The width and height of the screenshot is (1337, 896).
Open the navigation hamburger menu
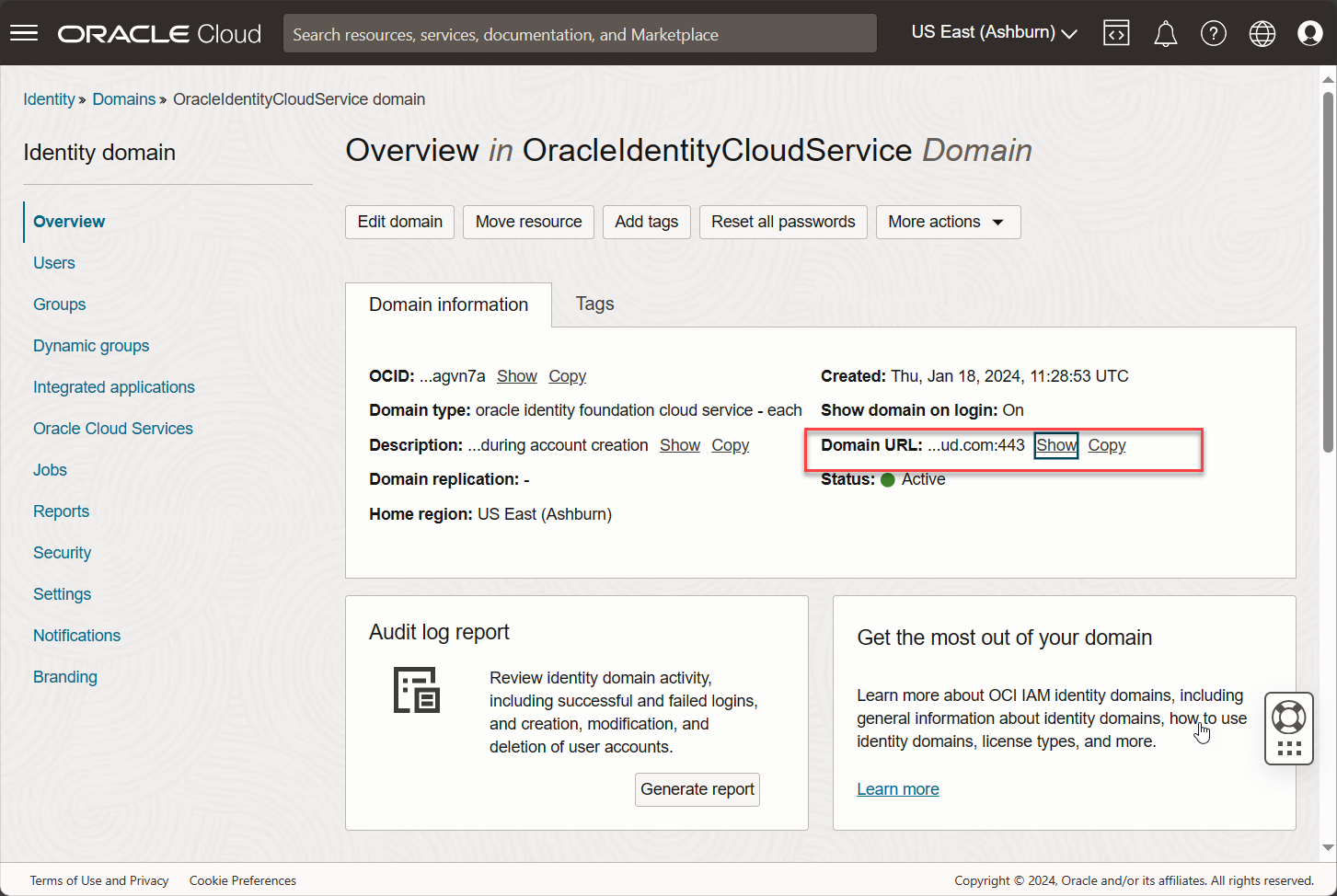(23, 33)
